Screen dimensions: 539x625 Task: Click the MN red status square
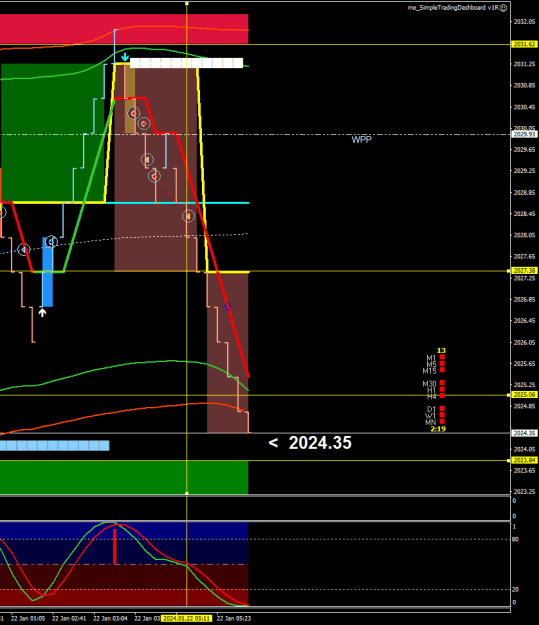point(442,421)
